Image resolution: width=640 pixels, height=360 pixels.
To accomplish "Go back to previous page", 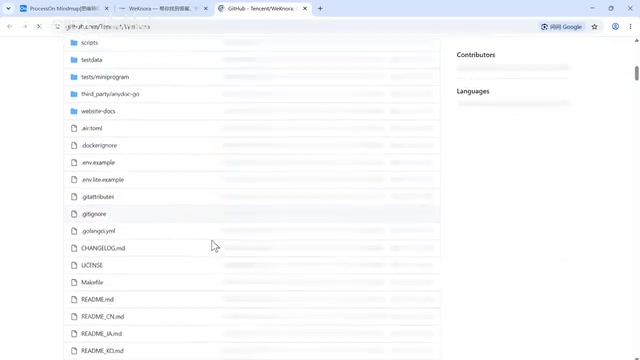I will [x=10, y=27].
